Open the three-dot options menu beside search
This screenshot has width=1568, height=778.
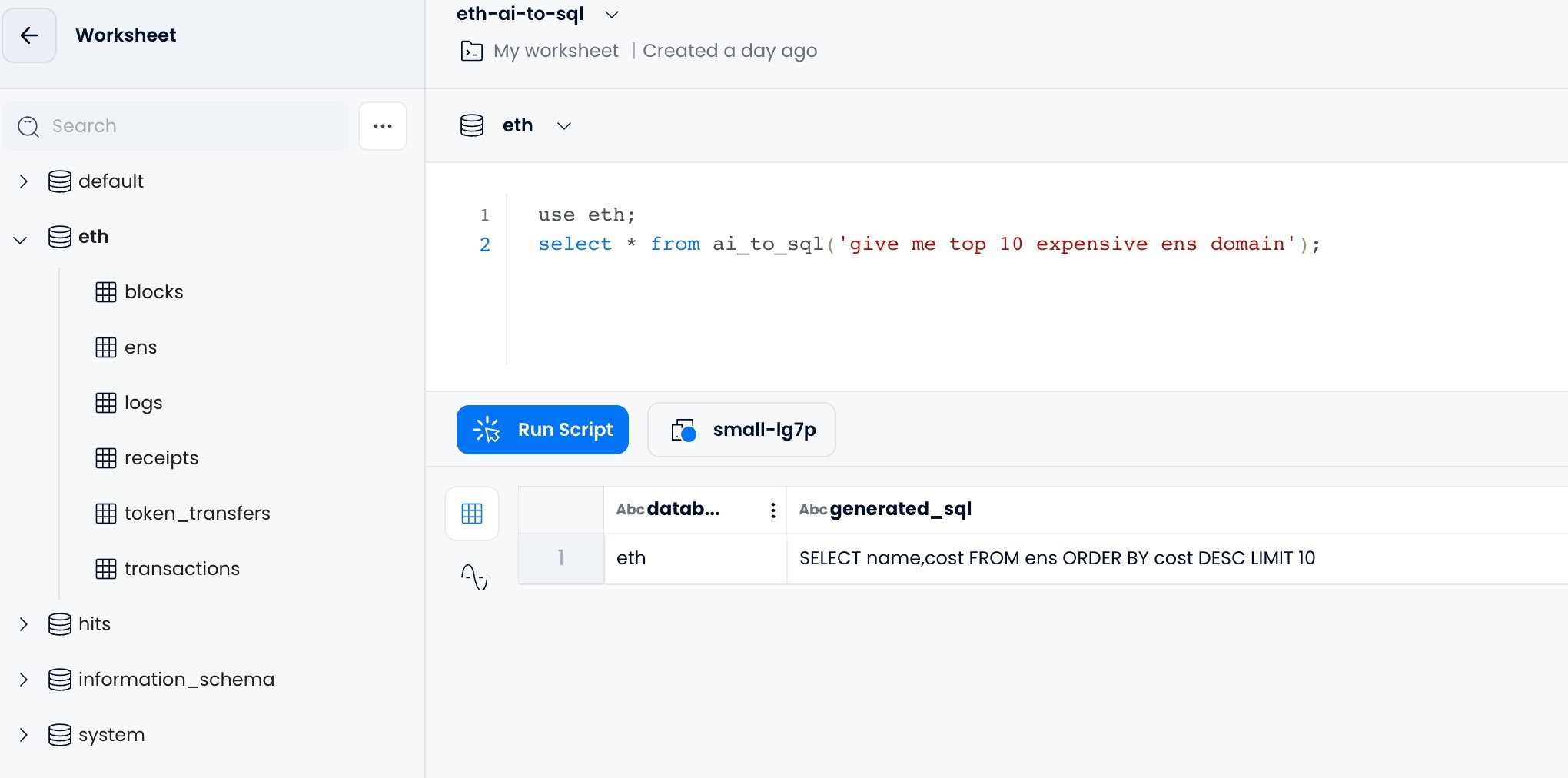(382, 126)
